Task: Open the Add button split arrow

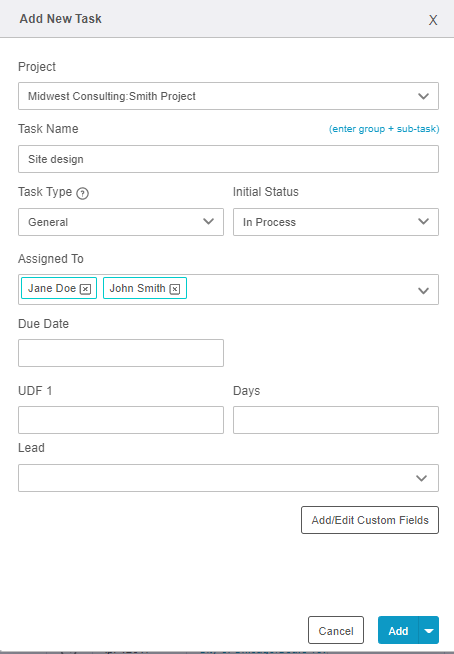Action: pos(429,630)
